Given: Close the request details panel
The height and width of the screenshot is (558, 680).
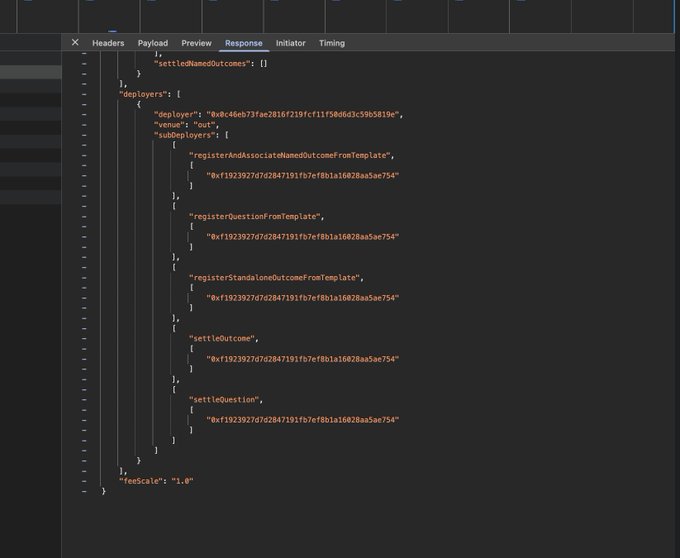Looking at the screenshot, I should click(x=75, y=42).
